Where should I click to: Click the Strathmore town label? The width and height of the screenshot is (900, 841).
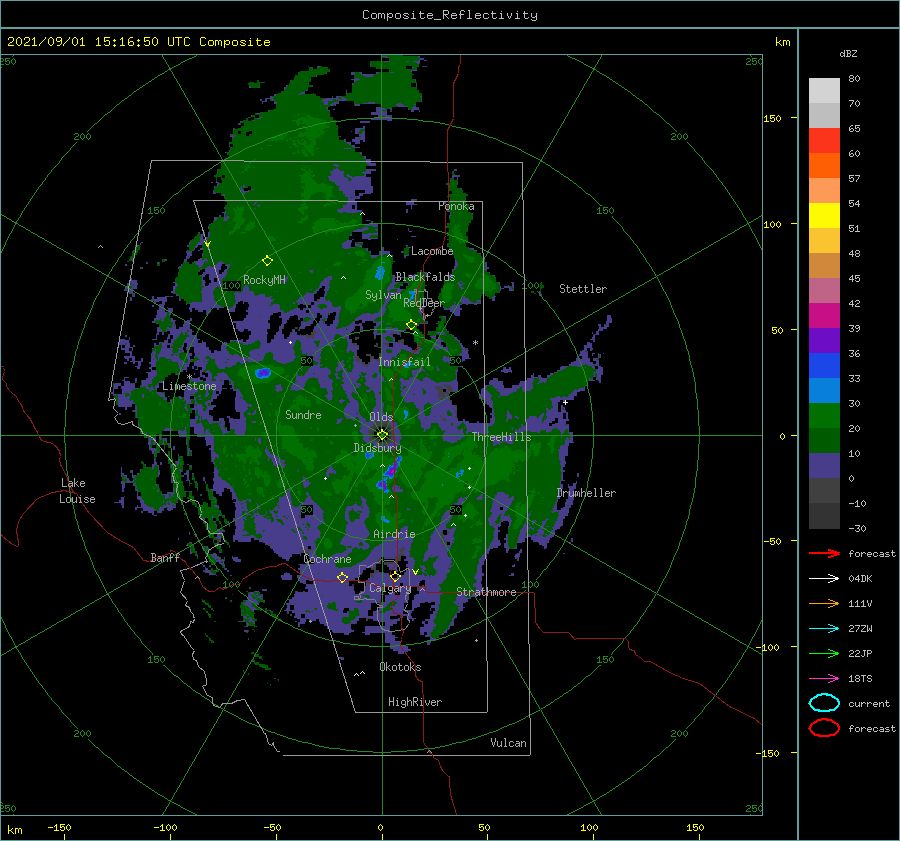[486, 592]
